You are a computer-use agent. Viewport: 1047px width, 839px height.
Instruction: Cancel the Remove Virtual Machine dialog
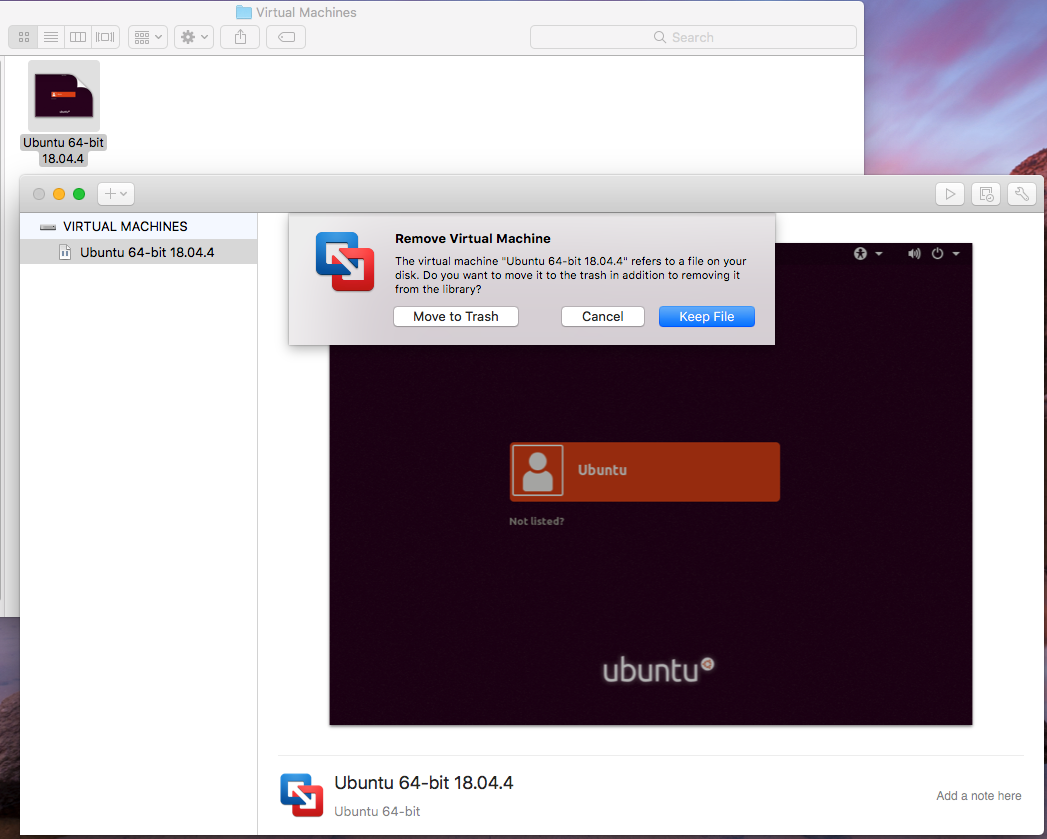click(602, 317)
